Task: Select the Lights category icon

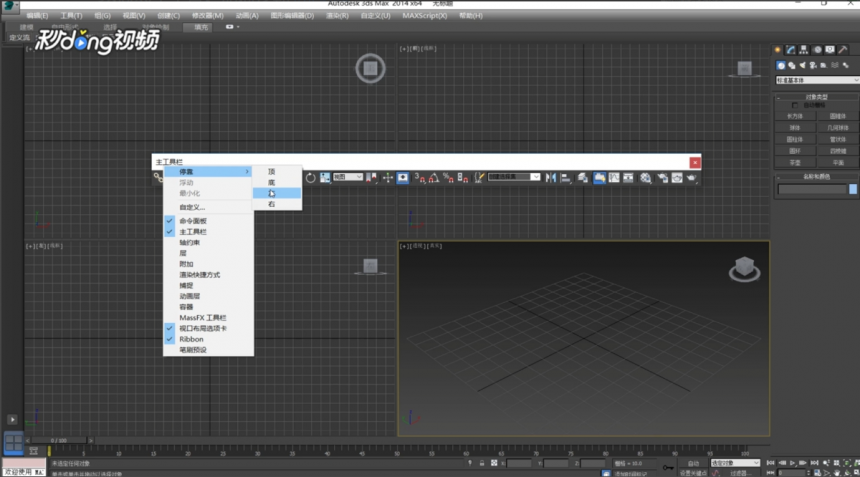Action: [x=802, y=65]
